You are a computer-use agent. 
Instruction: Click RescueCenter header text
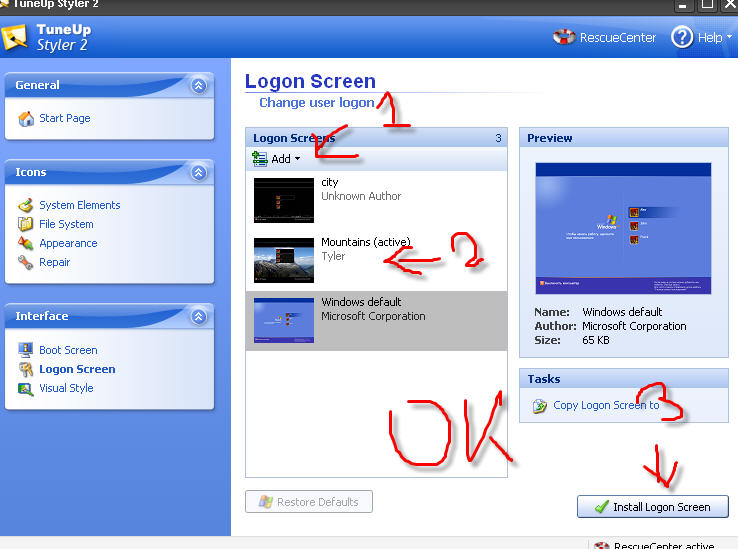coord(618,37)
